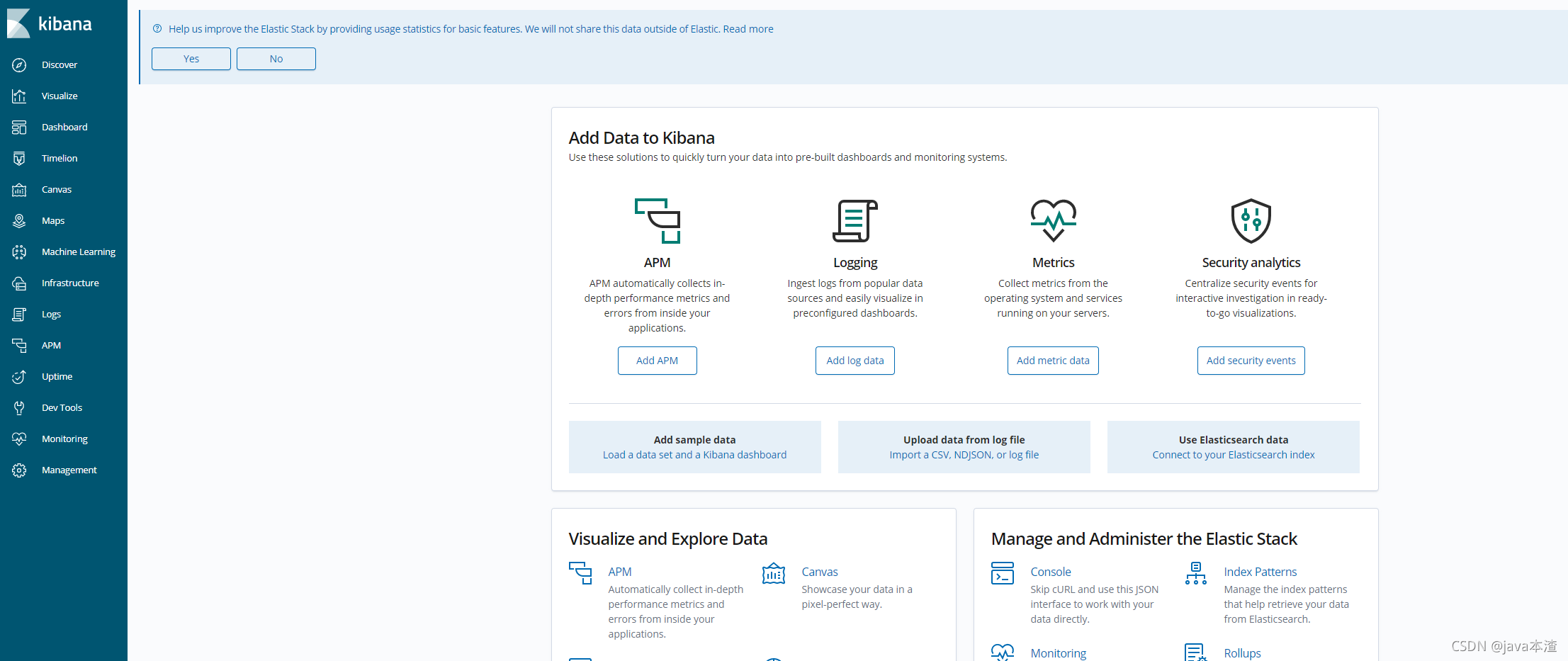1568x661 pixels.
Task: Click the Visualize chart icon
Action: (19, 96)
